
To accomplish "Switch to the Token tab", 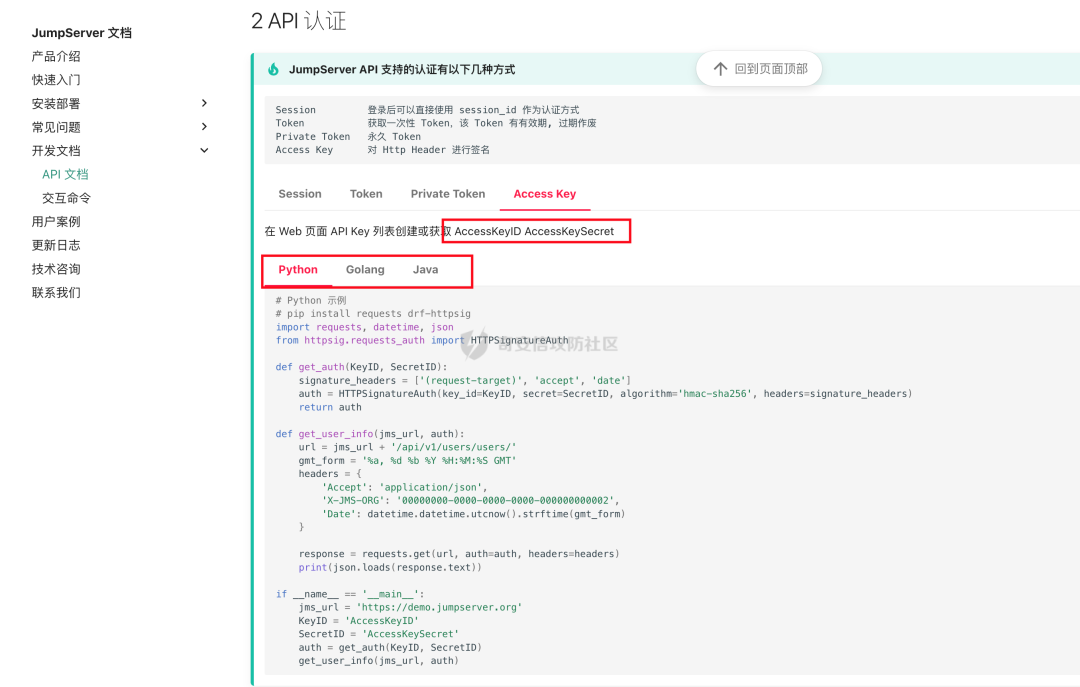I will (x=366, y=194).
